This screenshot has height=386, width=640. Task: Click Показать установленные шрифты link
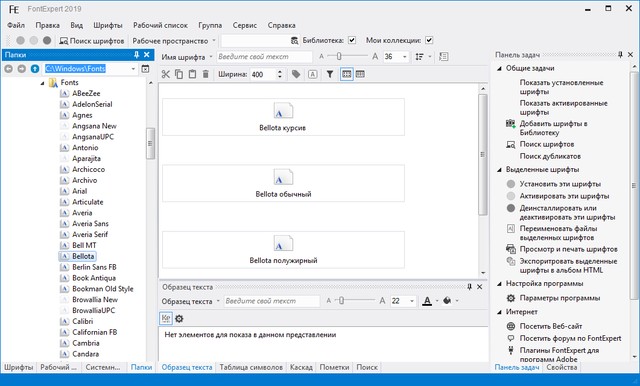[561, 87]
